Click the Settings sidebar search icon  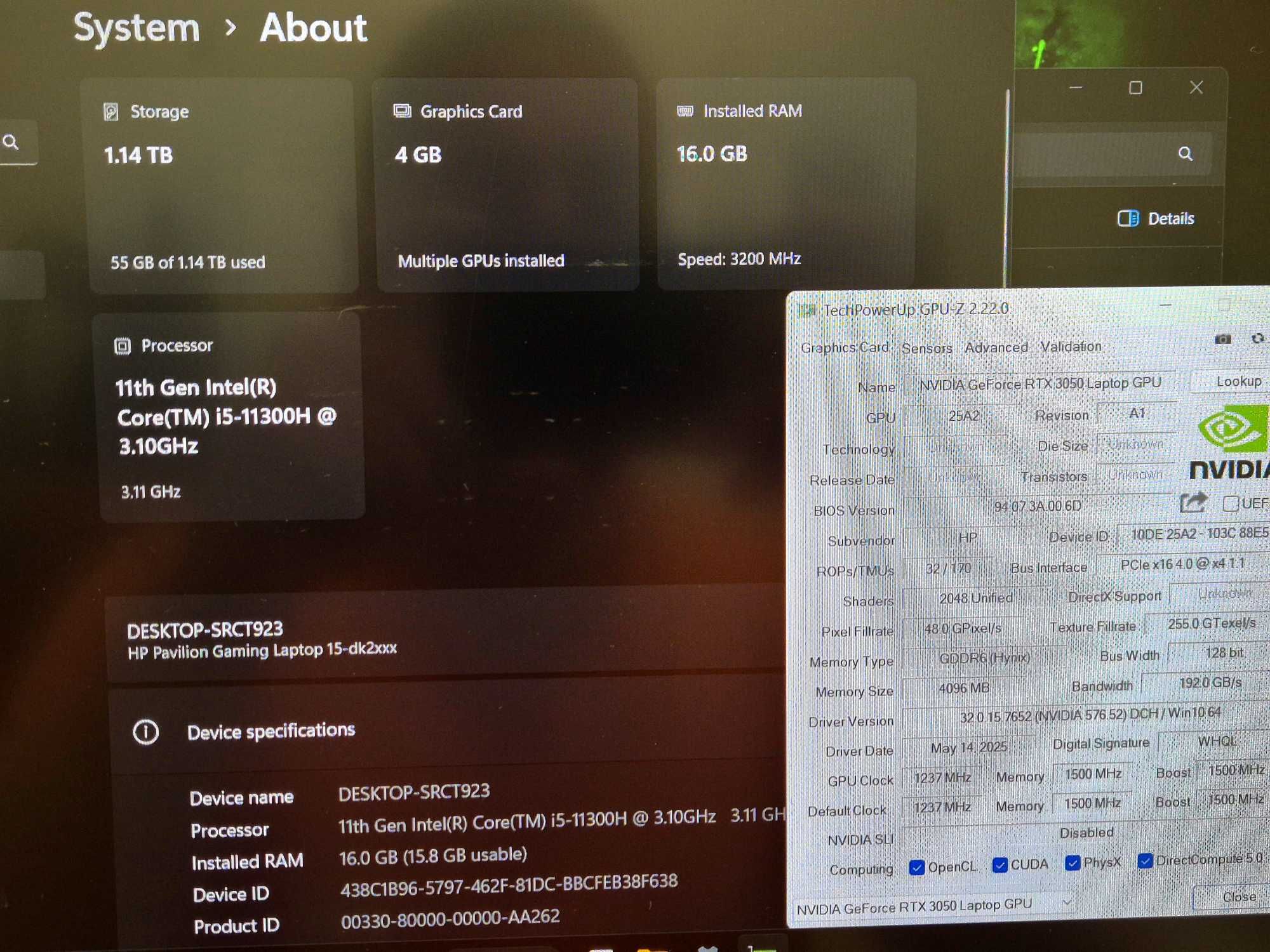[x=11, y=142]
